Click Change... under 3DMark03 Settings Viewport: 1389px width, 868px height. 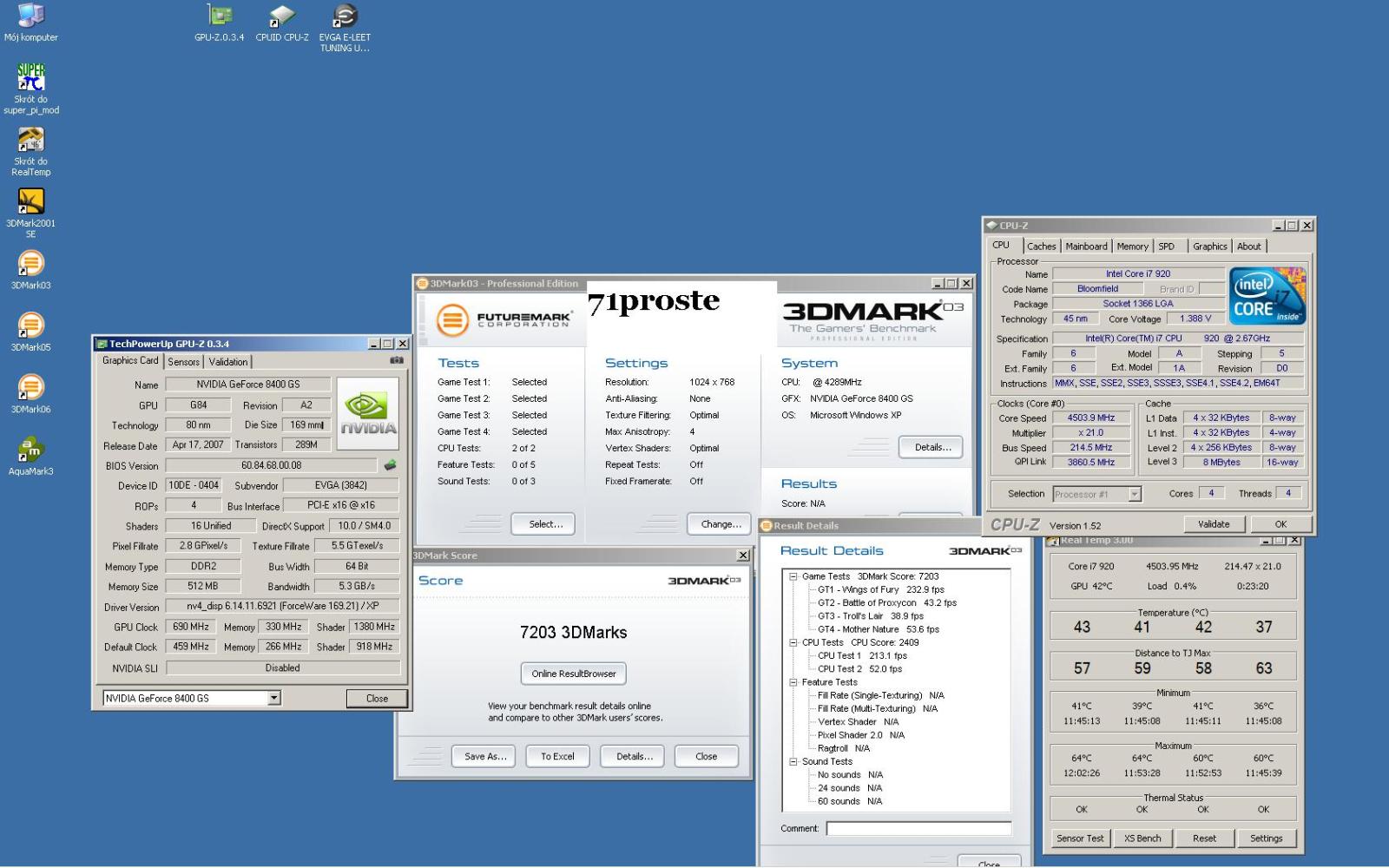(721, 524)
